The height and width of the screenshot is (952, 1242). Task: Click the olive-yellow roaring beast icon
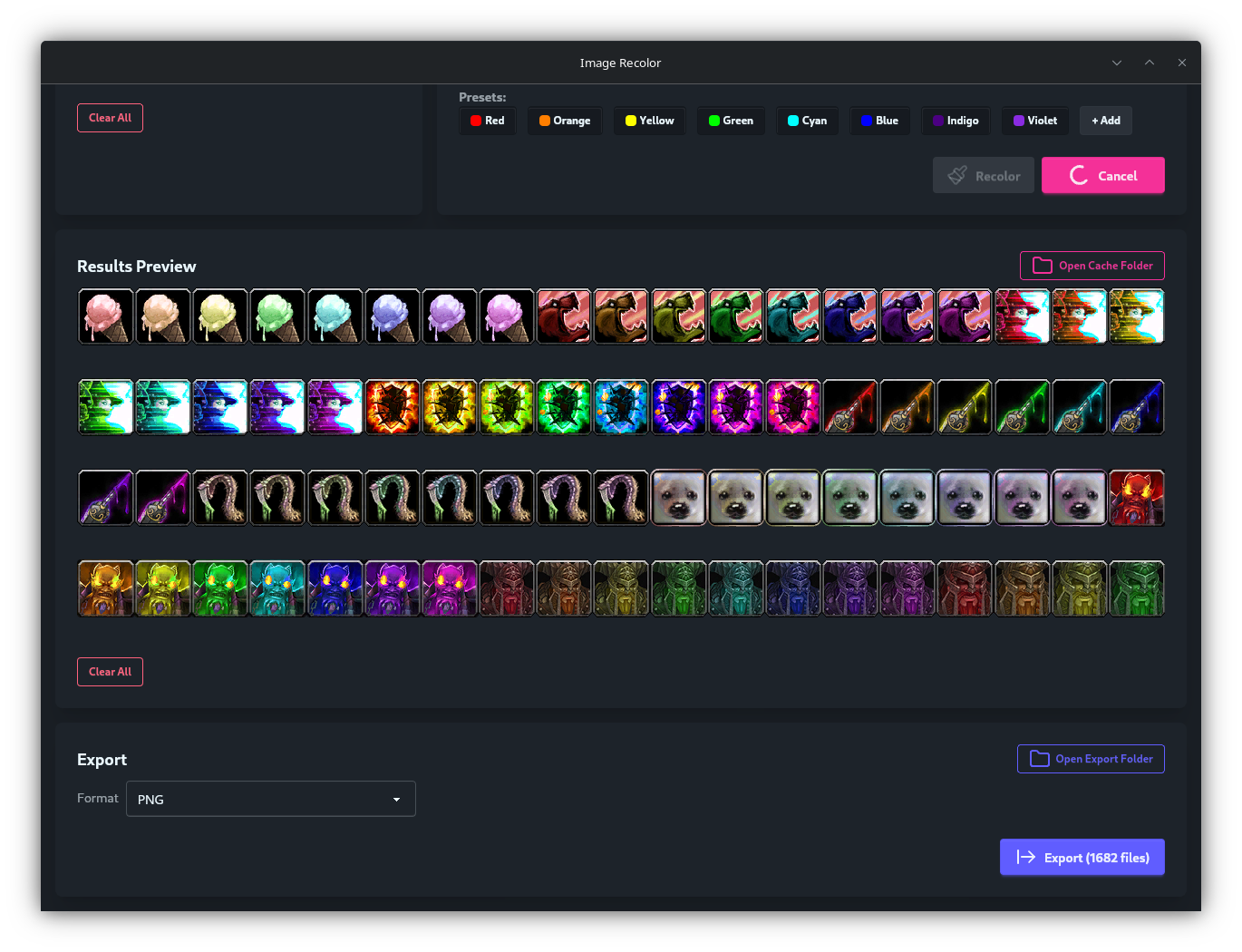point(678,316)
